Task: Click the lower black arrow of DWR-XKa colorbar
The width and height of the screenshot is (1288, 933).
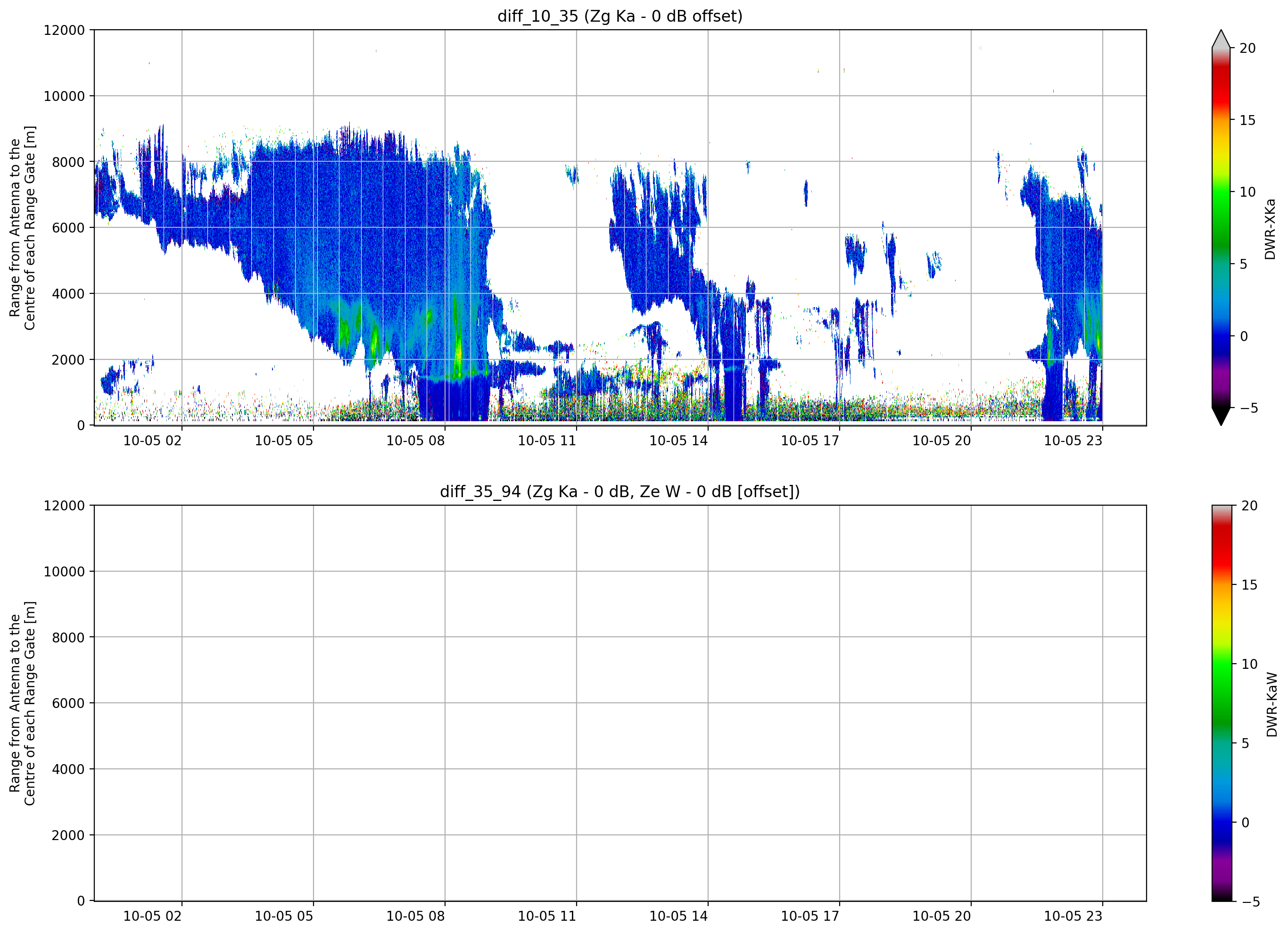Action: [1221, 417]
